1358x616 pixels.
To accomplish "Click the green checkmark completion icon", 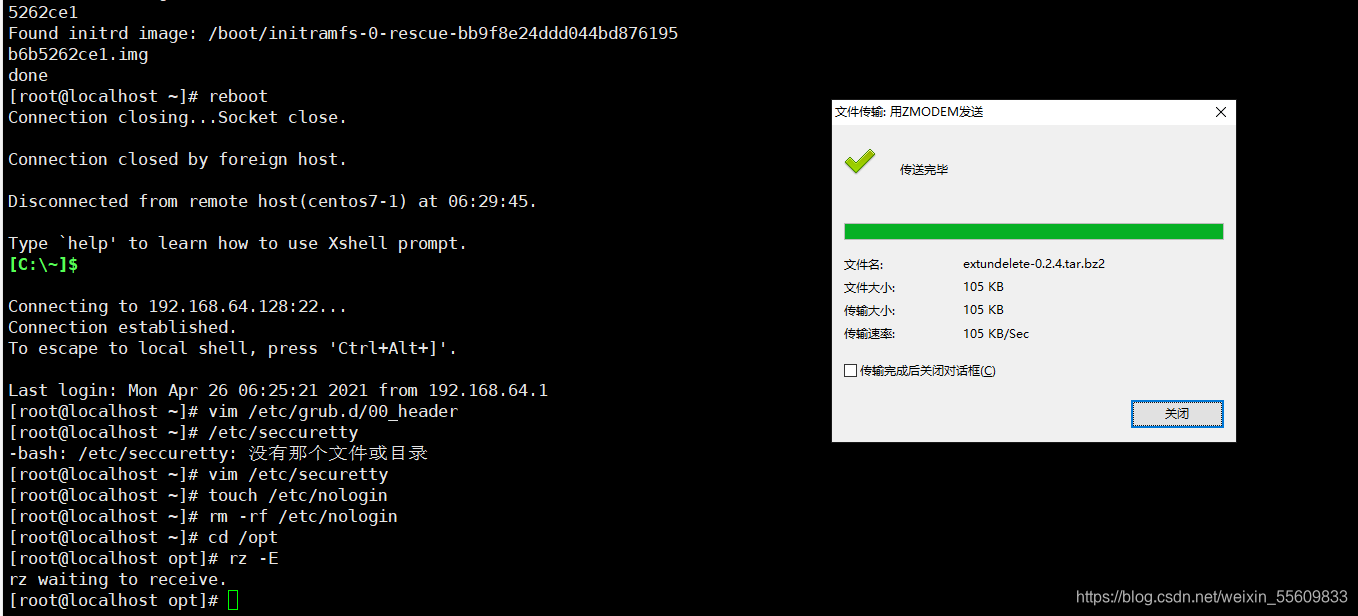I will 859,162.
